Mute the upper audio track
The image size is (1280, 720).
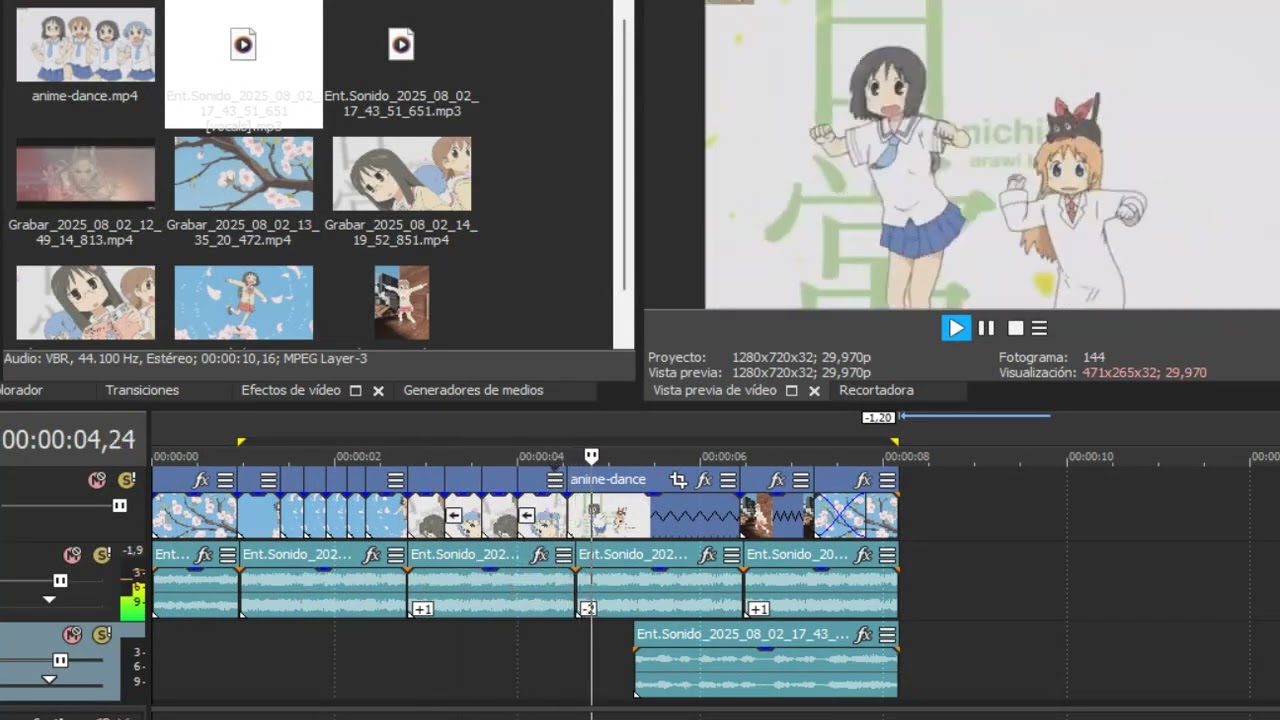(x=72, y=555)
